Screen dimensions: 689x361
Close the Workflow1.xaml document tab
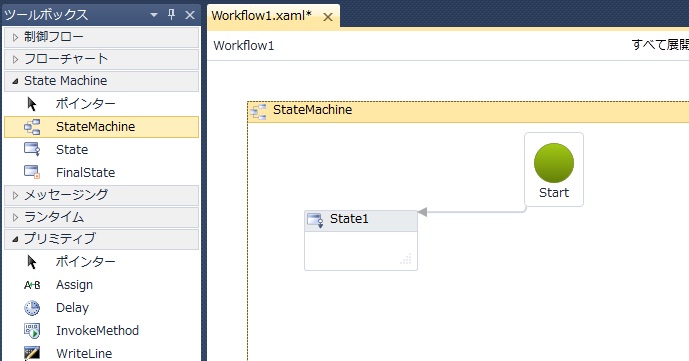coord(328,17)
